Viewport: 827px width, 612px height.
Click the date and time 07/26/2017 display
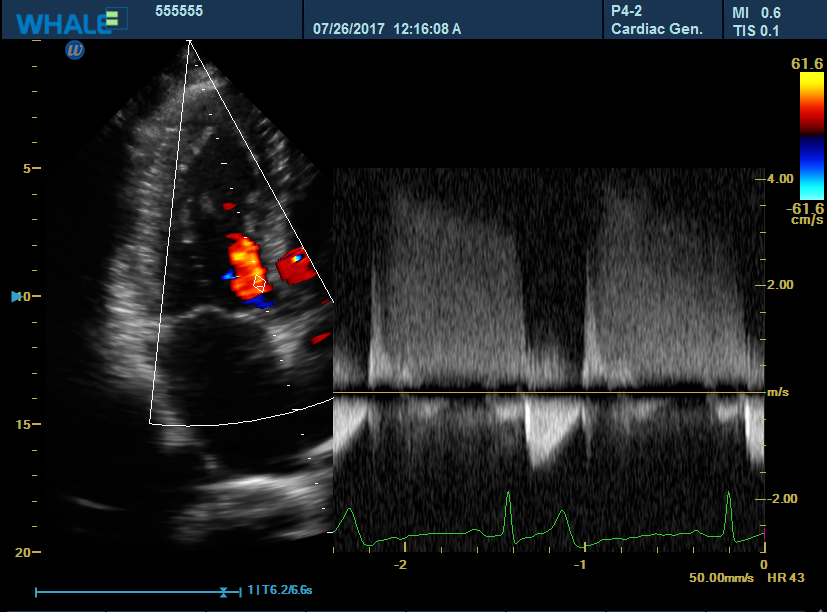click(387, 29)
